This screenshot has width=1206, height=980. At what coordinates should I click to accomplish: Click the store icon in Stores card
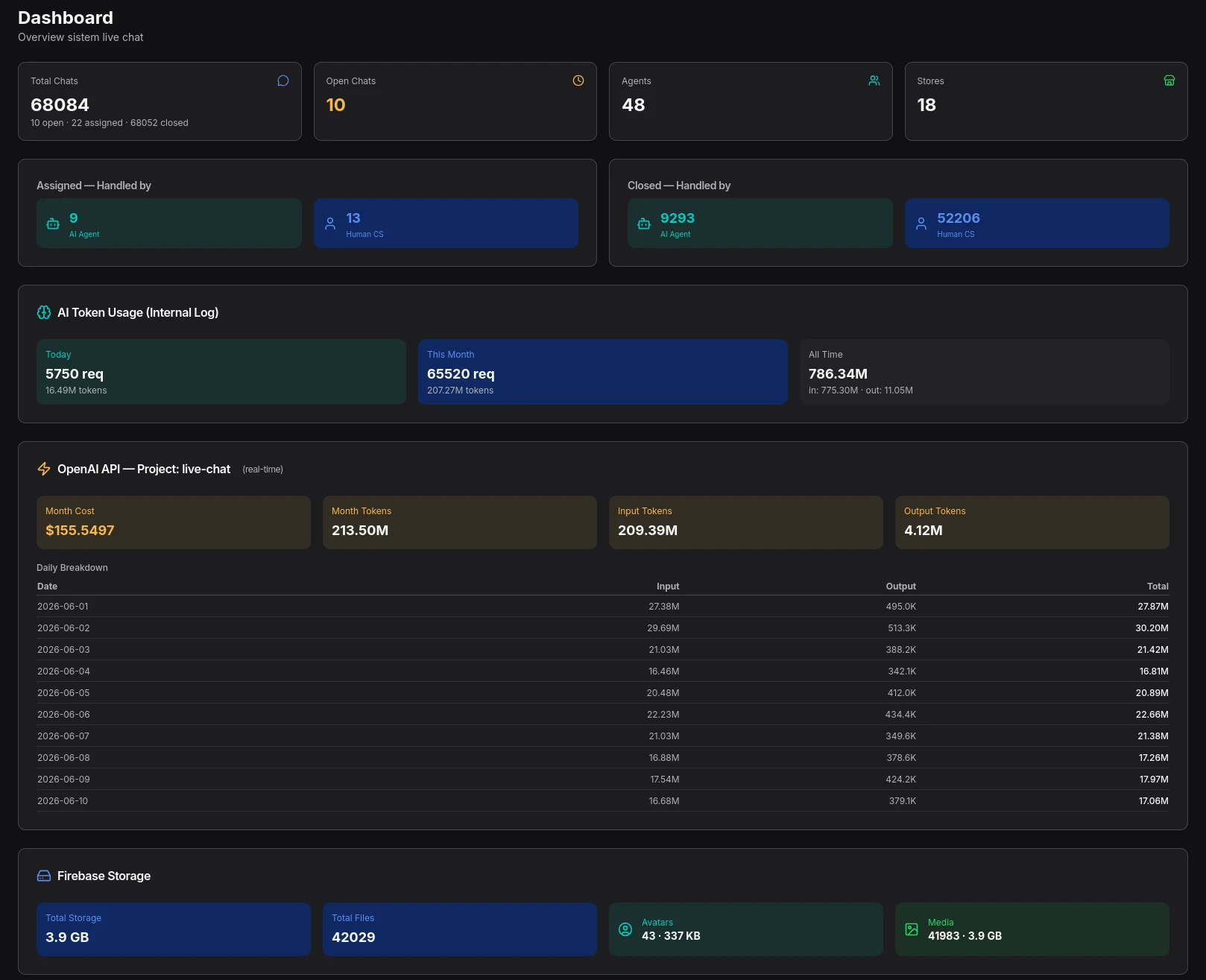pos(1169,80)
